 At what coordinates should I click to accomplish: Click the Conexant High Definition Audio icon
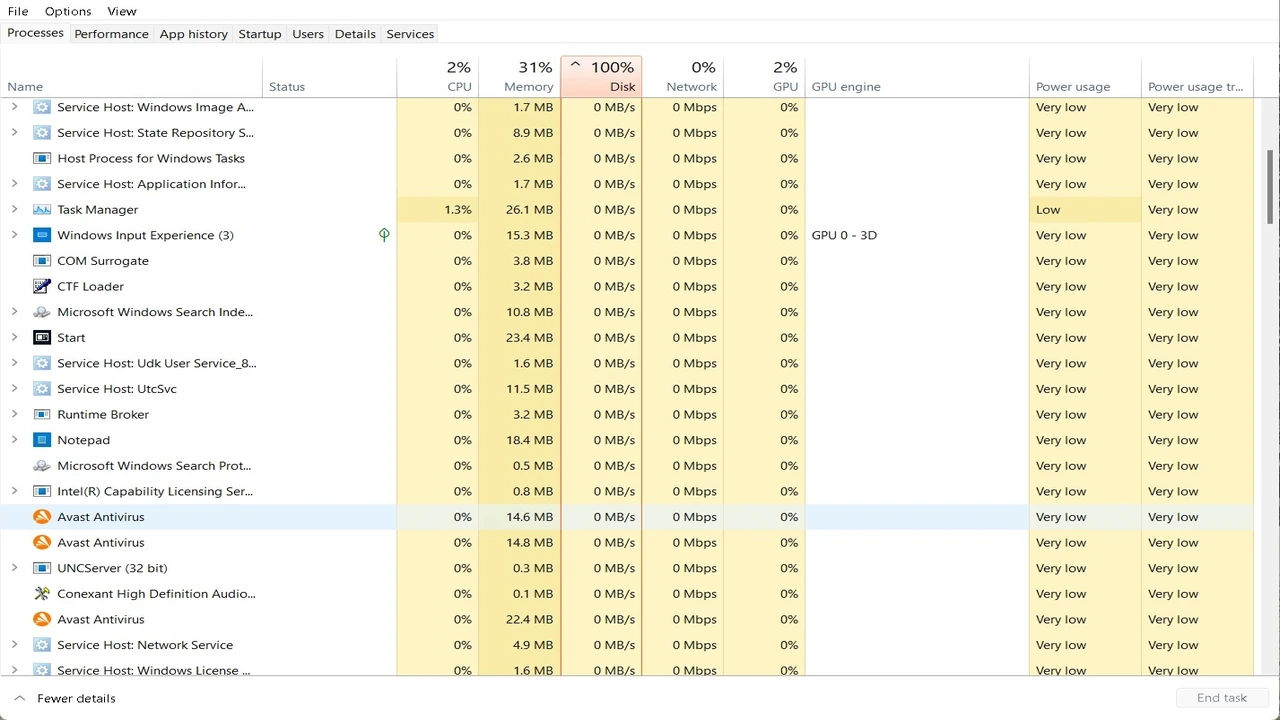click(x=42, y=594)
